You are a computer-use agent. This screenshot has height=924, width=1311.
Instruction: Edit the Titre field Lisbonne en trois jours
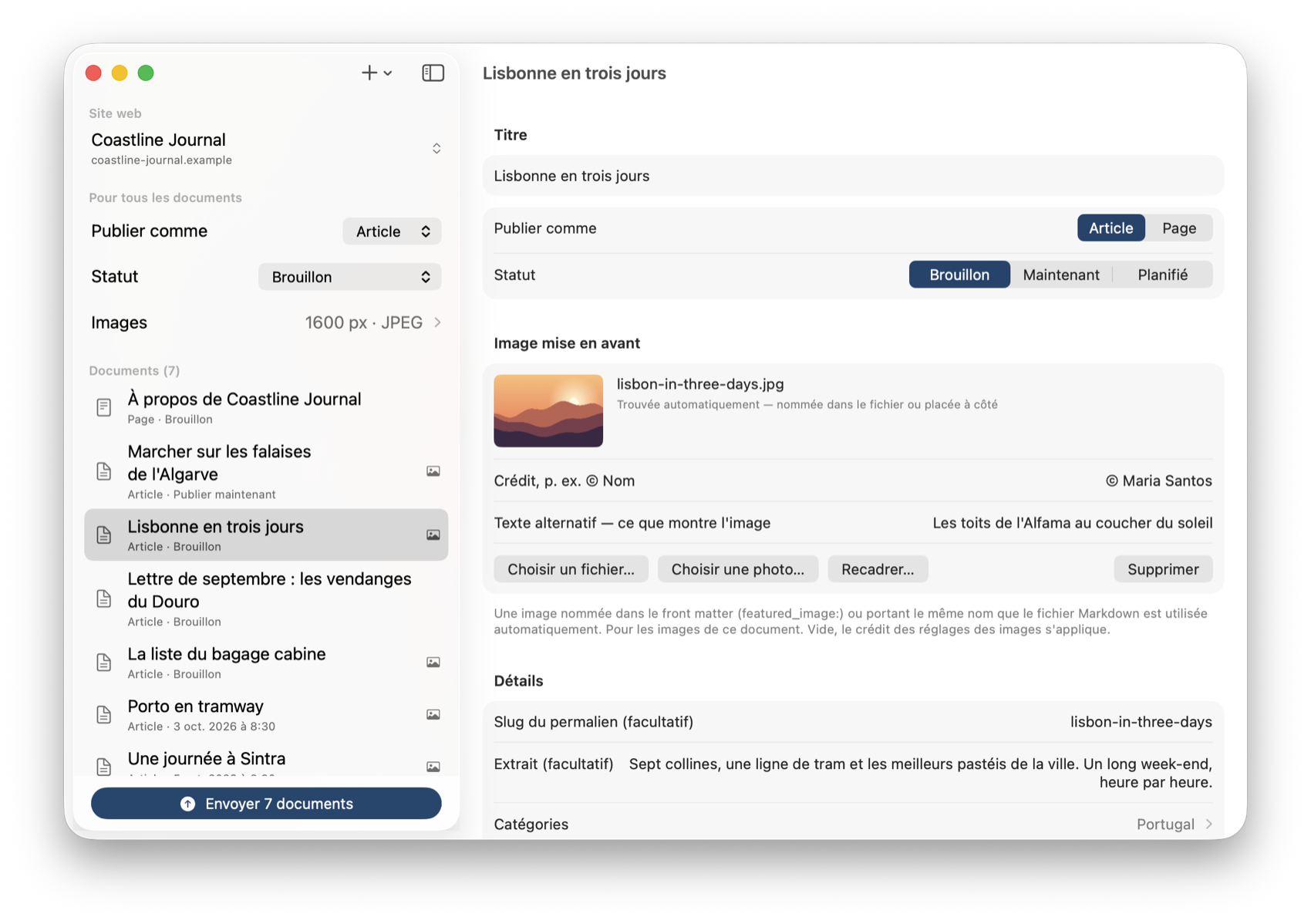pyautogui.click(x=853, y=176)
